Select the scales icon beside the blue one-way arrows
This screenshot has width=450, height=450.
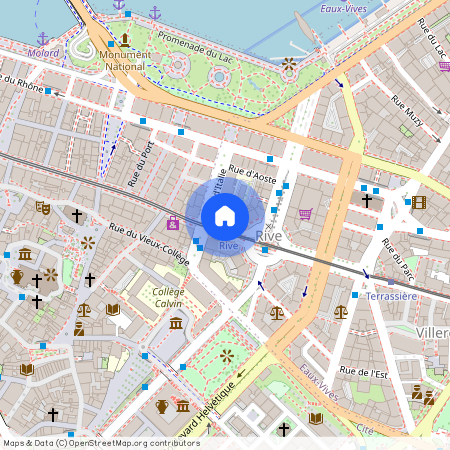(x=277, y=313)
